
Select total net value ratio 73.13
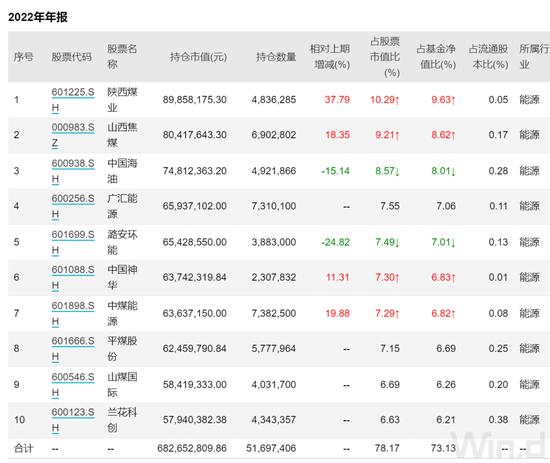tap(443, 449)
